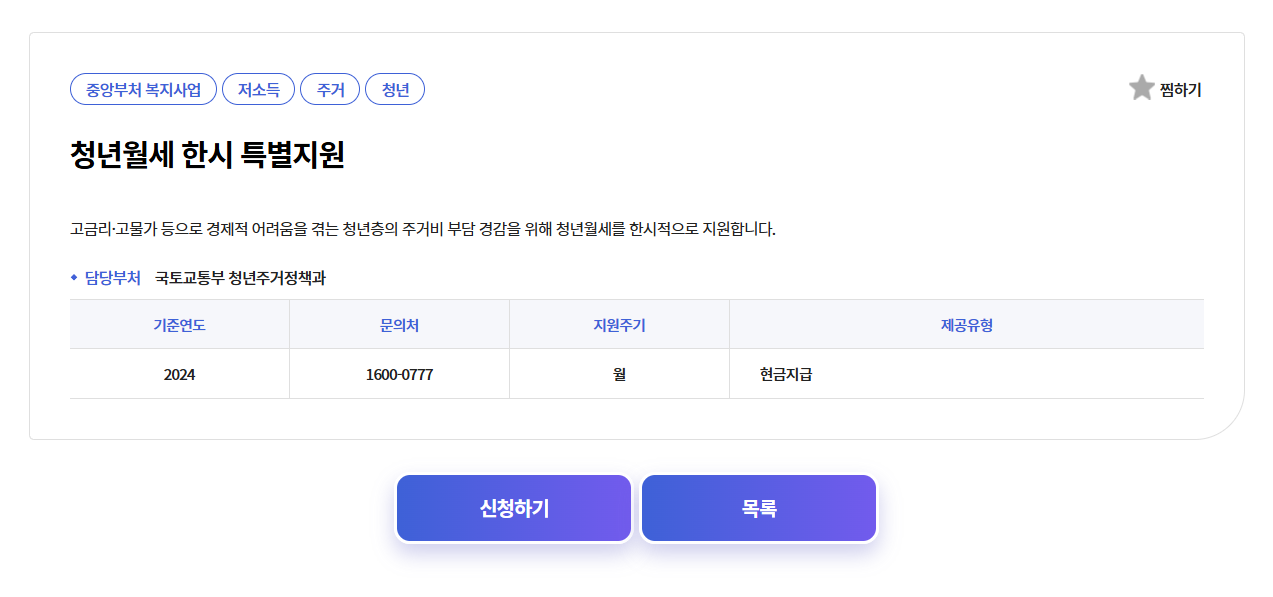Select the 주거 category tag
The height and width of the screenshot is (597, 1273).
click(330, 89)
